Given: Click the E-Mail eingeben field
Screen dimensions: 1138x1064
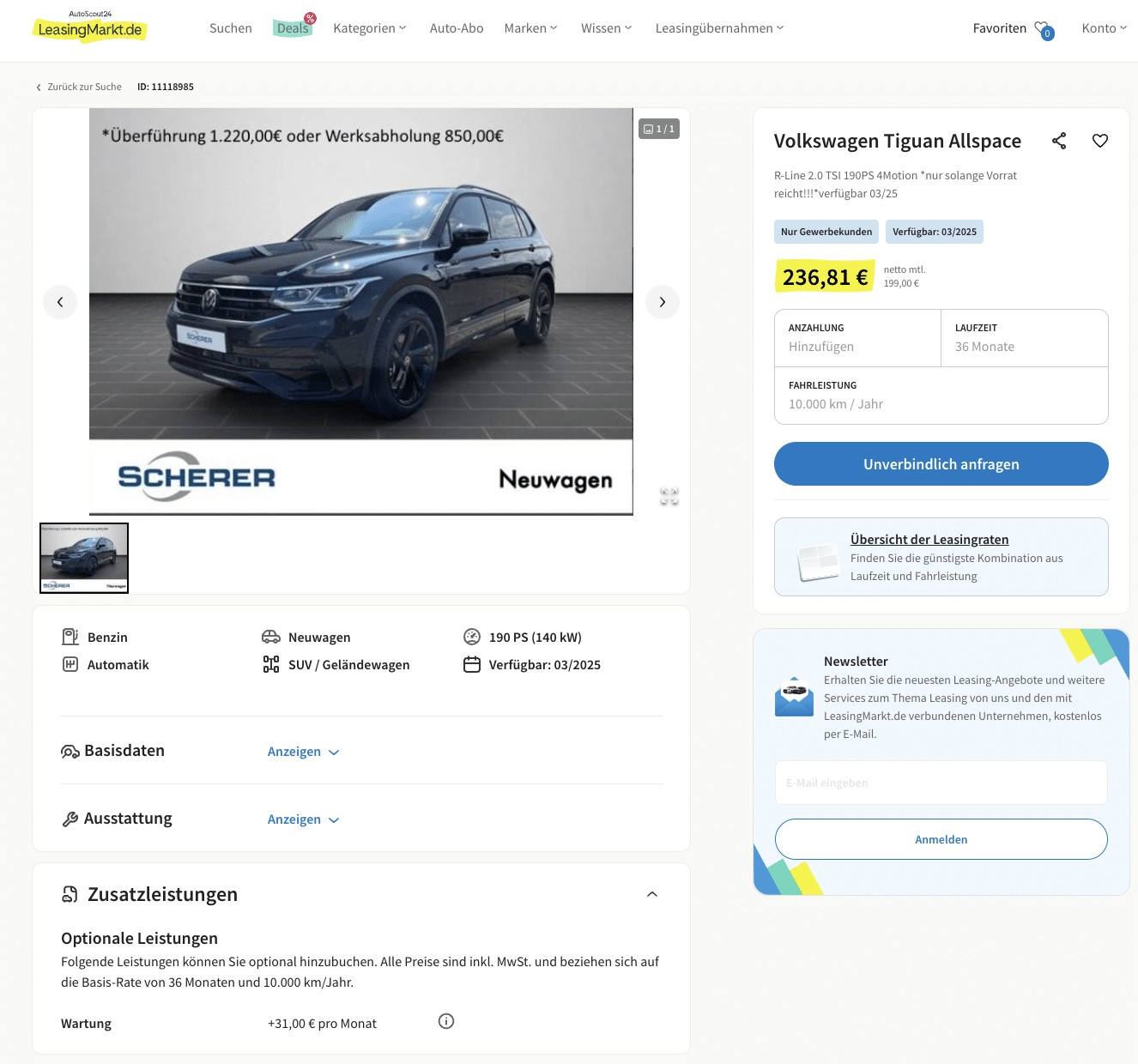Looking at the screenshot, I should coord(941,783).
